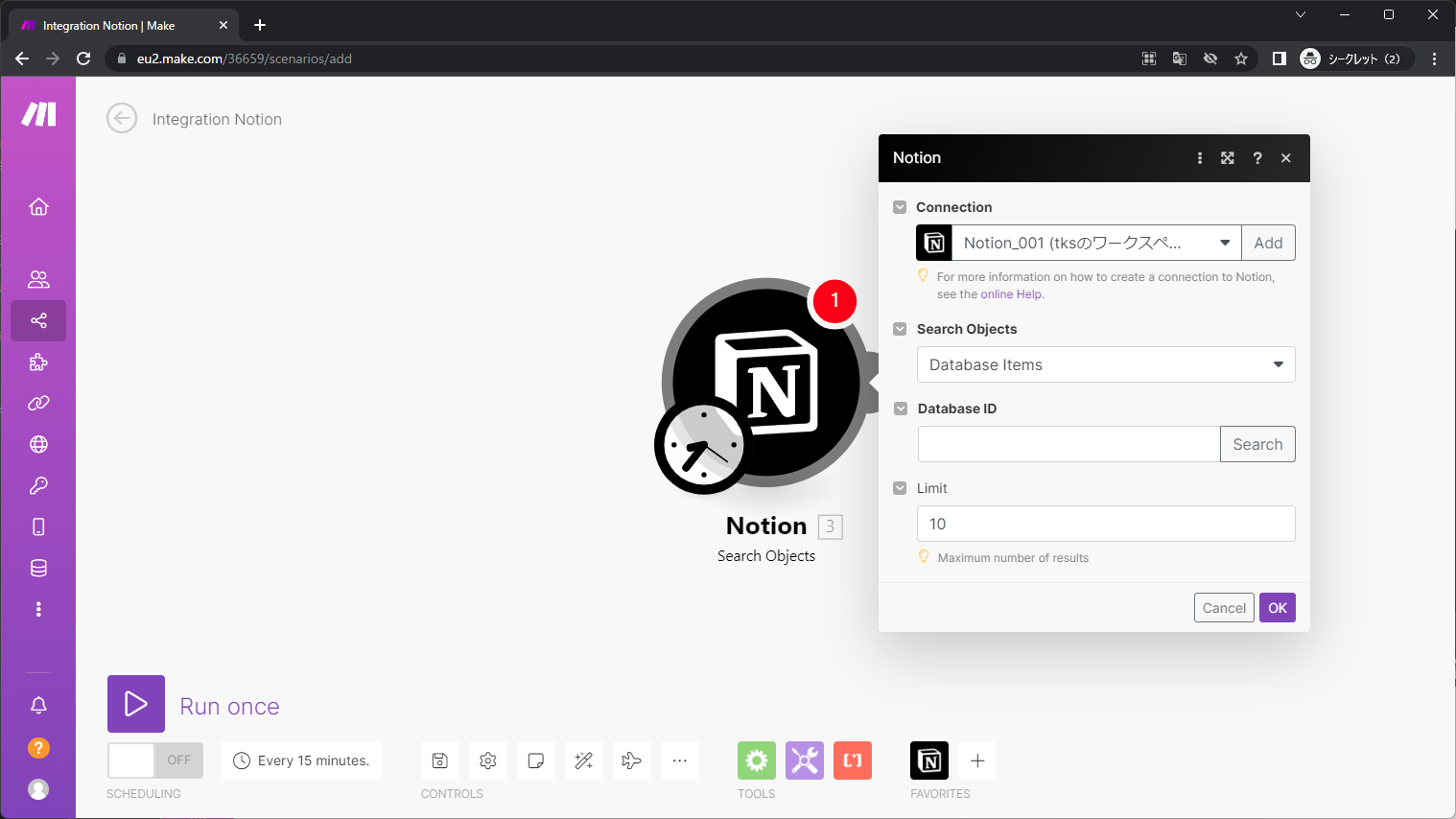Viewport: 1456px width, 819px height.
Task: Open the green Flow control tools icon
Action: (757, 760)
